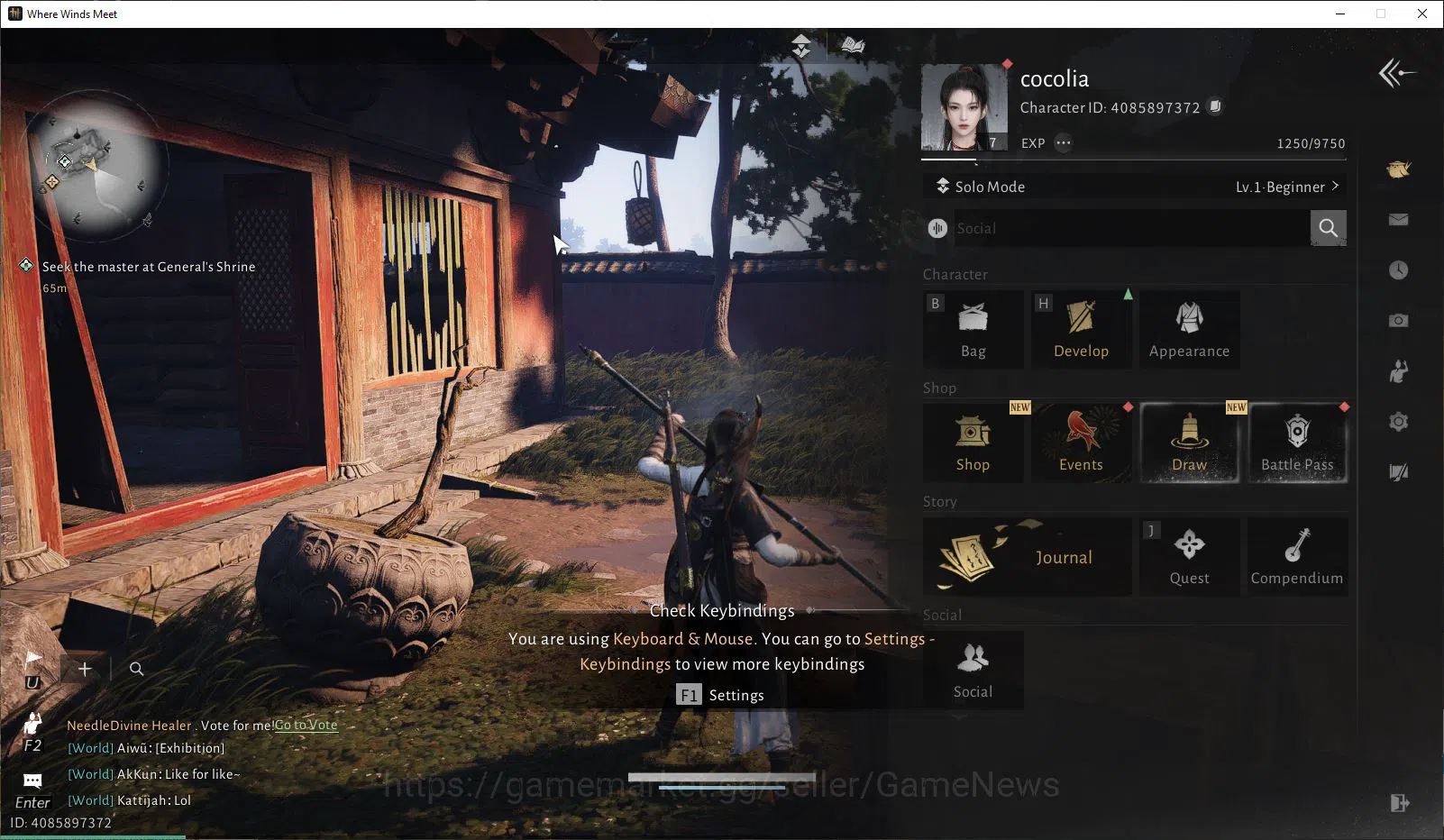Viewport: 1444px width, 840px height.
Task: Click the NeedleDivine Healer name in chat
Action: pyautogui.click(x=129, y=726)
